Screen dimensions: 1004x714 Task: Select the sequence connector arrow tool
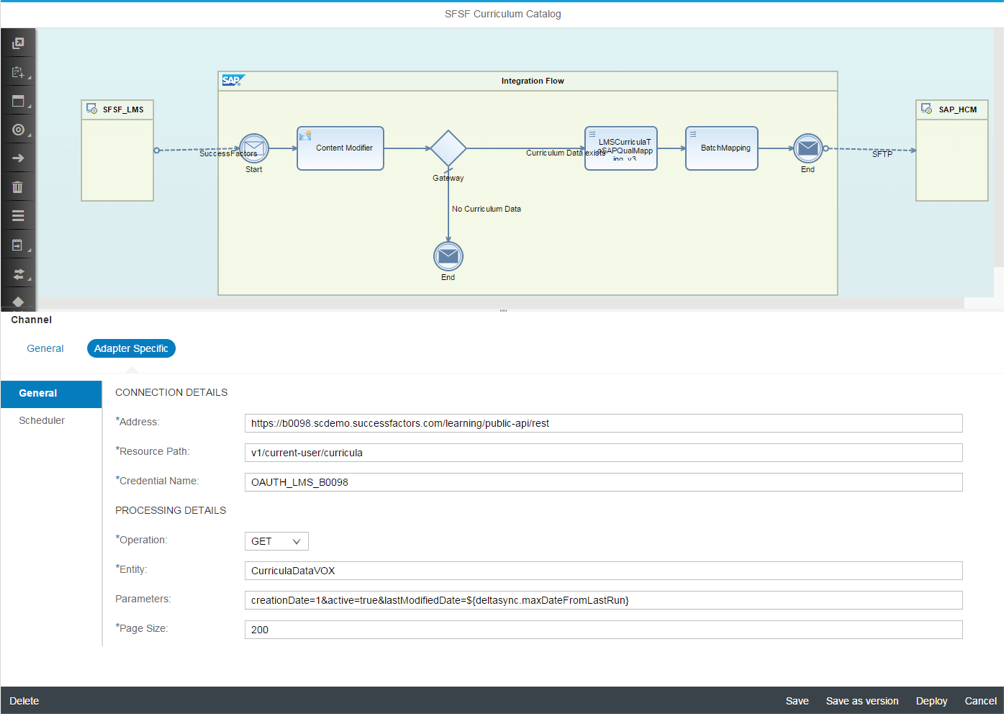click(x=17, y=158)
